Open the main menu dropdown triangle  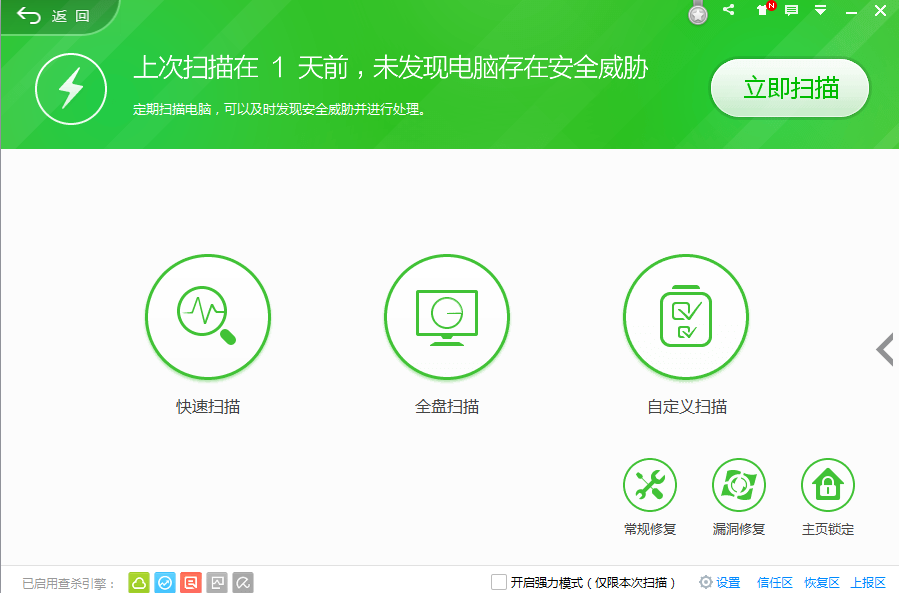click(820, 10)
